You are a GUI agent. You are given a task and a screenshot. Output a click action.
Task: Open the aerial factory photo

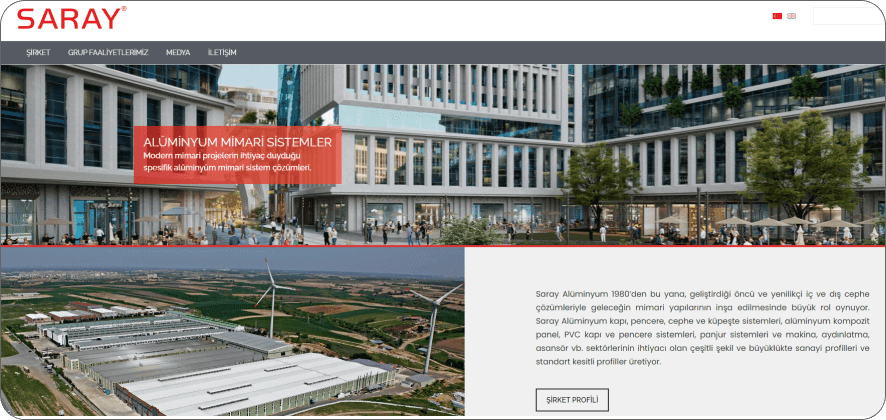click(232, 332)
